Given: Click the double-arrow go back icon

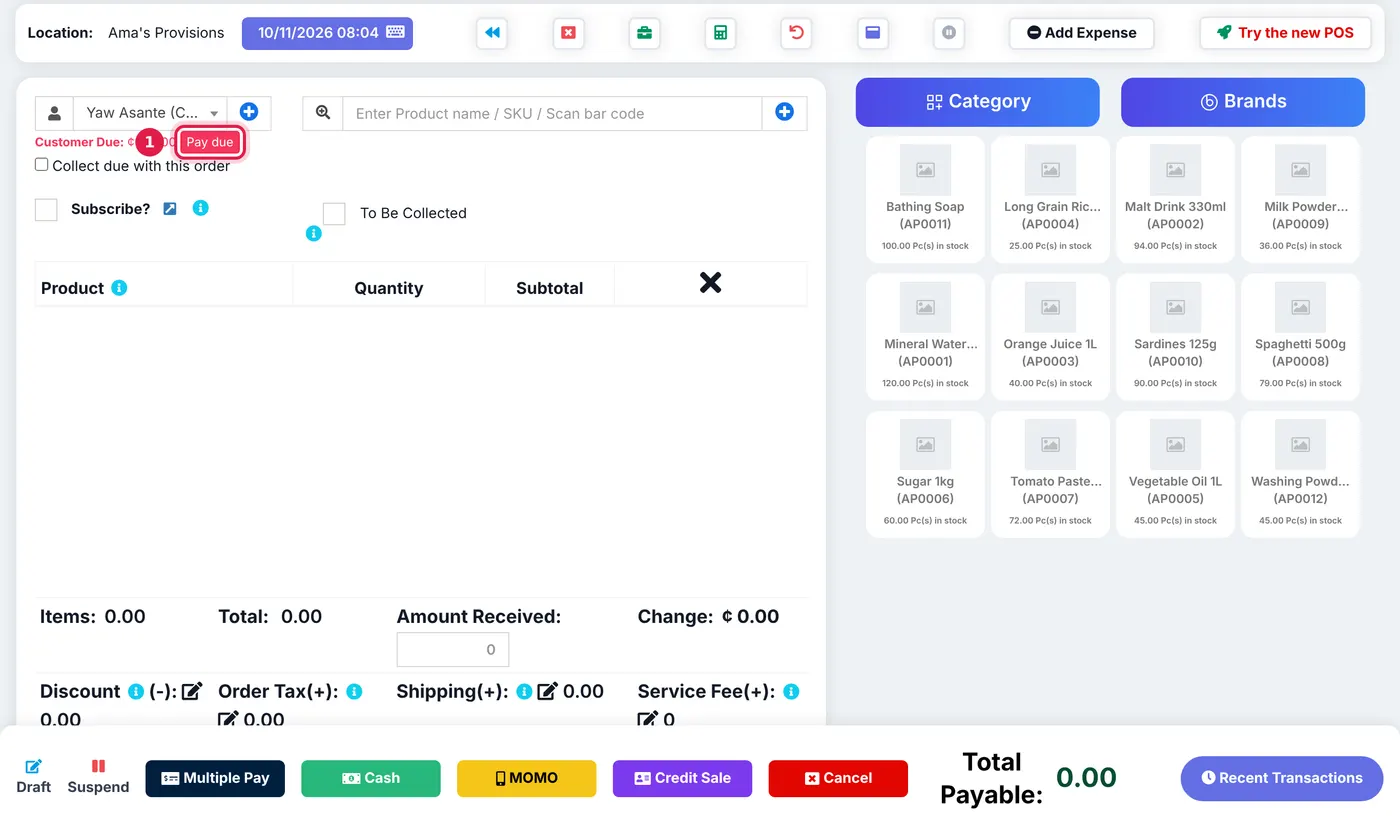Looking at the screenshot, I should [x=492, y=33].
